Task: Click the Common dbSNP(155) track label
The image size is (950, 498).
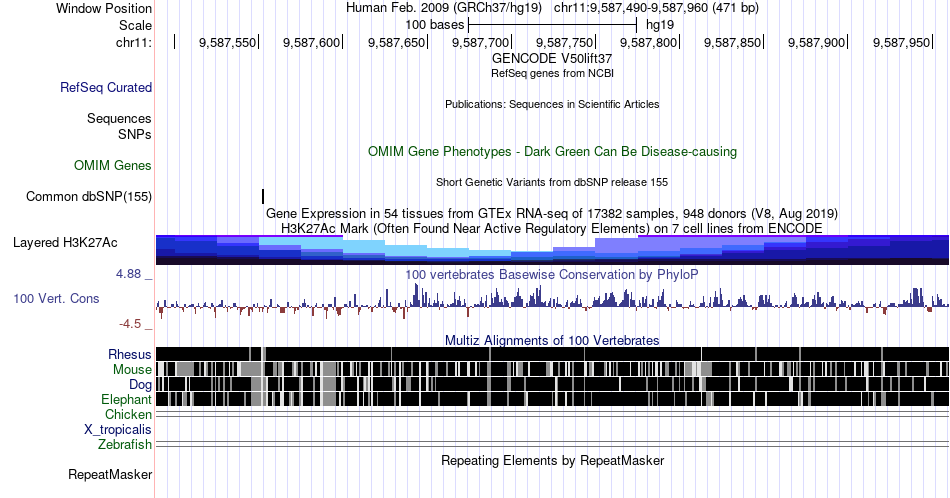Action: pos(89,196)
